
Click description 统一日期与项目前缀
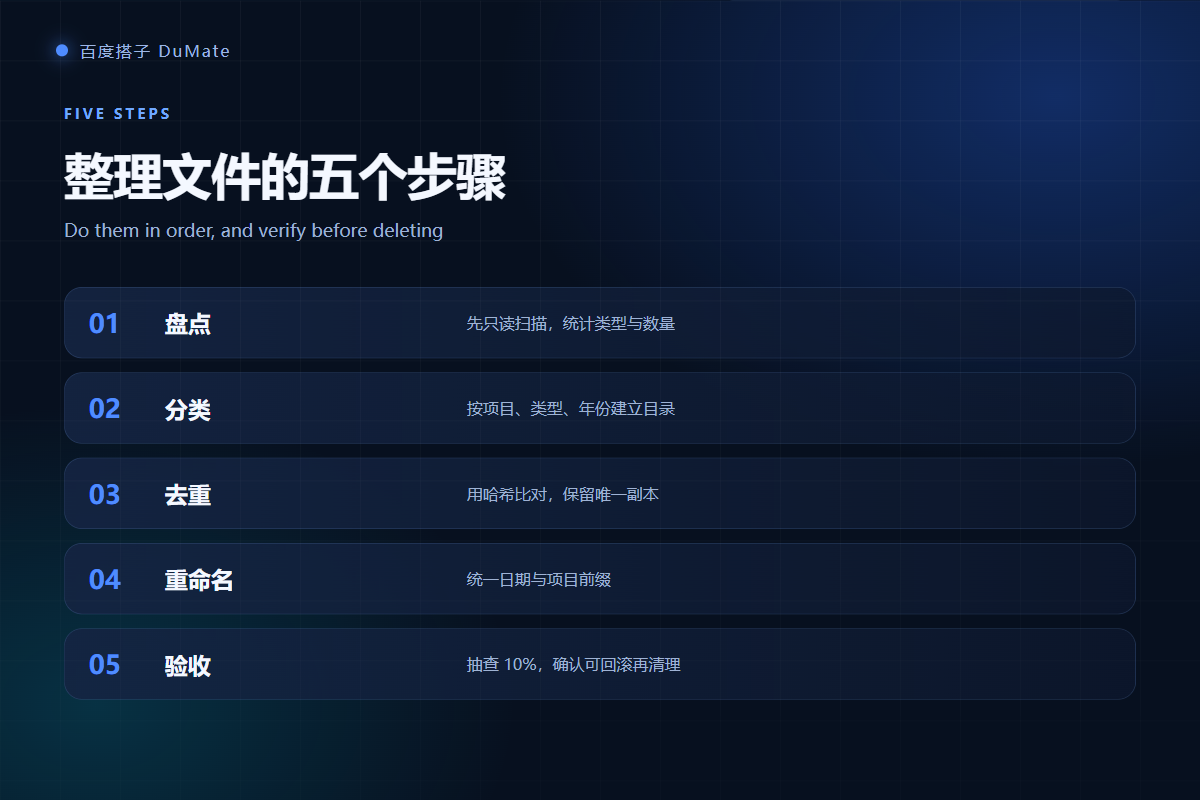pos(539,579)
